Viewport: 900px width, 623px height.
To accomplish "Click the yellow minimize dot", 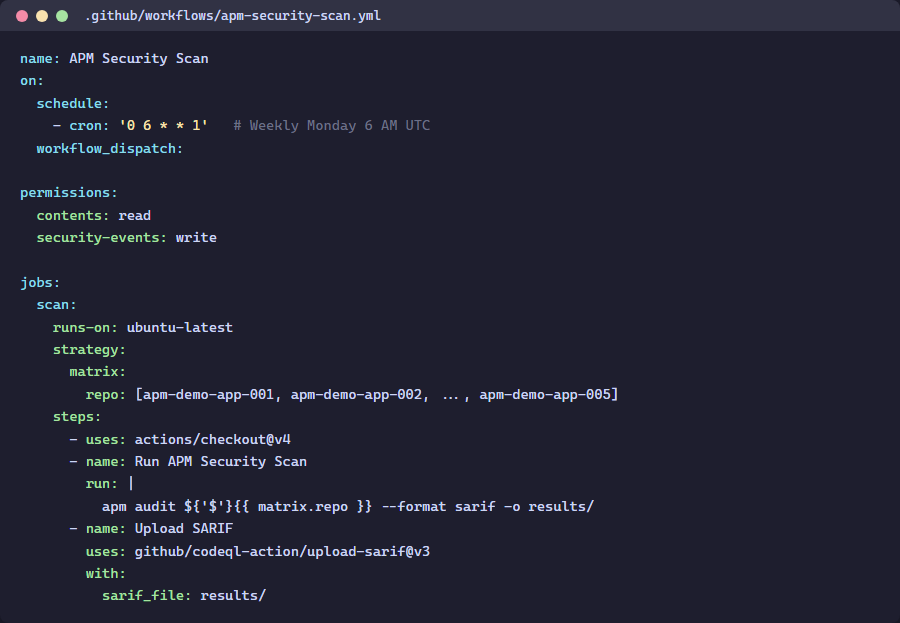I will 42,16.
